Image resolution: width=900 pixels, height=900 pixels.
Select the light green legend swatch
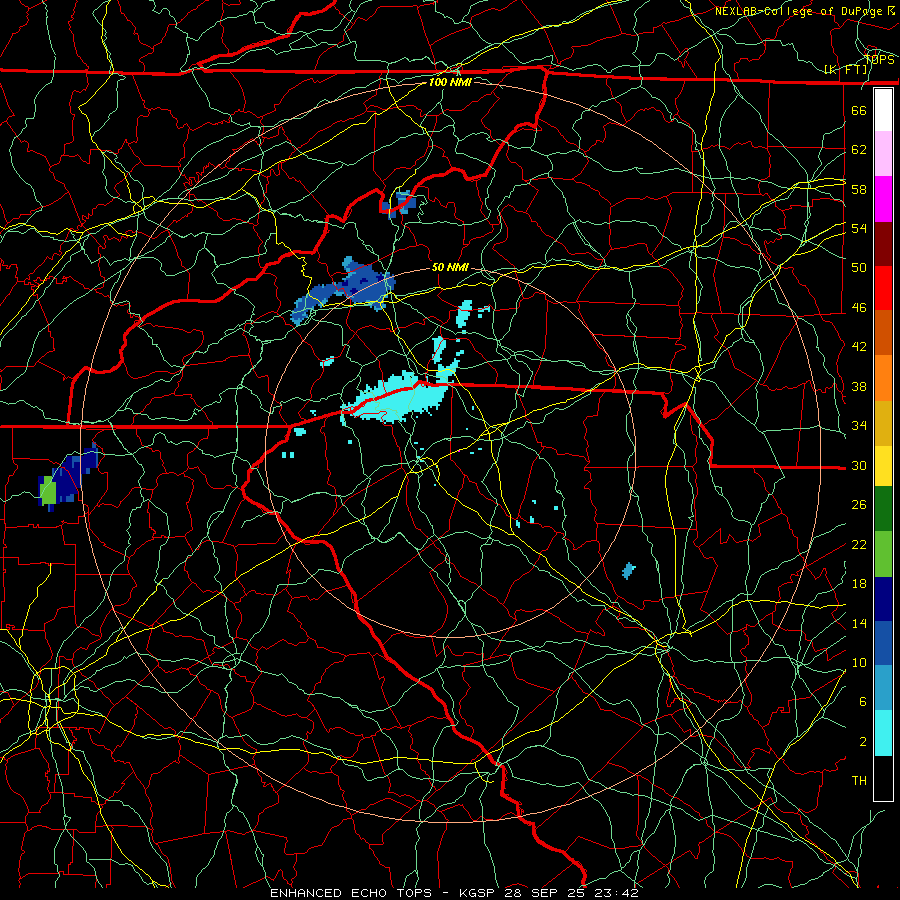883,553
